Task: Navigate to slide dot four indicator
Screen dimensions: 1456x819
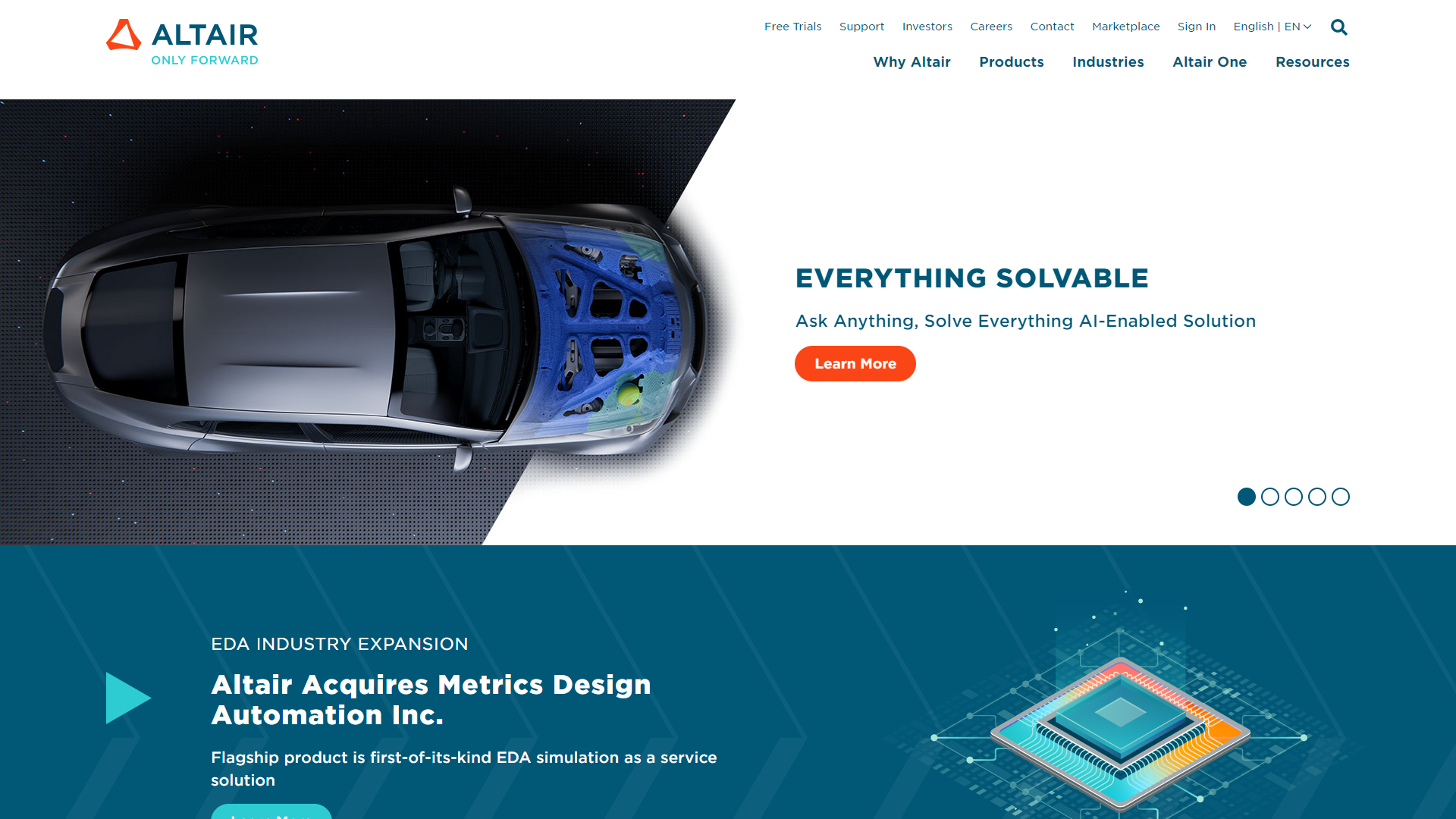Action: point(1317,496)
